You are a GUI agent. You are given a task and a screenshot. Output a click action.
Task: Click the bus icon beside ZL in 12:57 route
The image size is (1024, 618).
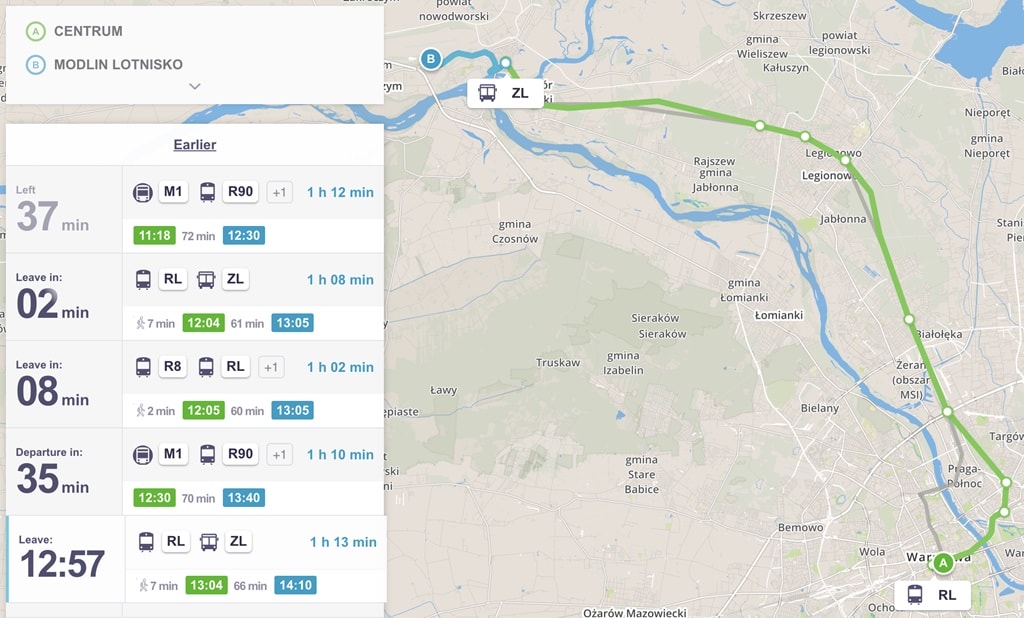[x=208, y=542]
